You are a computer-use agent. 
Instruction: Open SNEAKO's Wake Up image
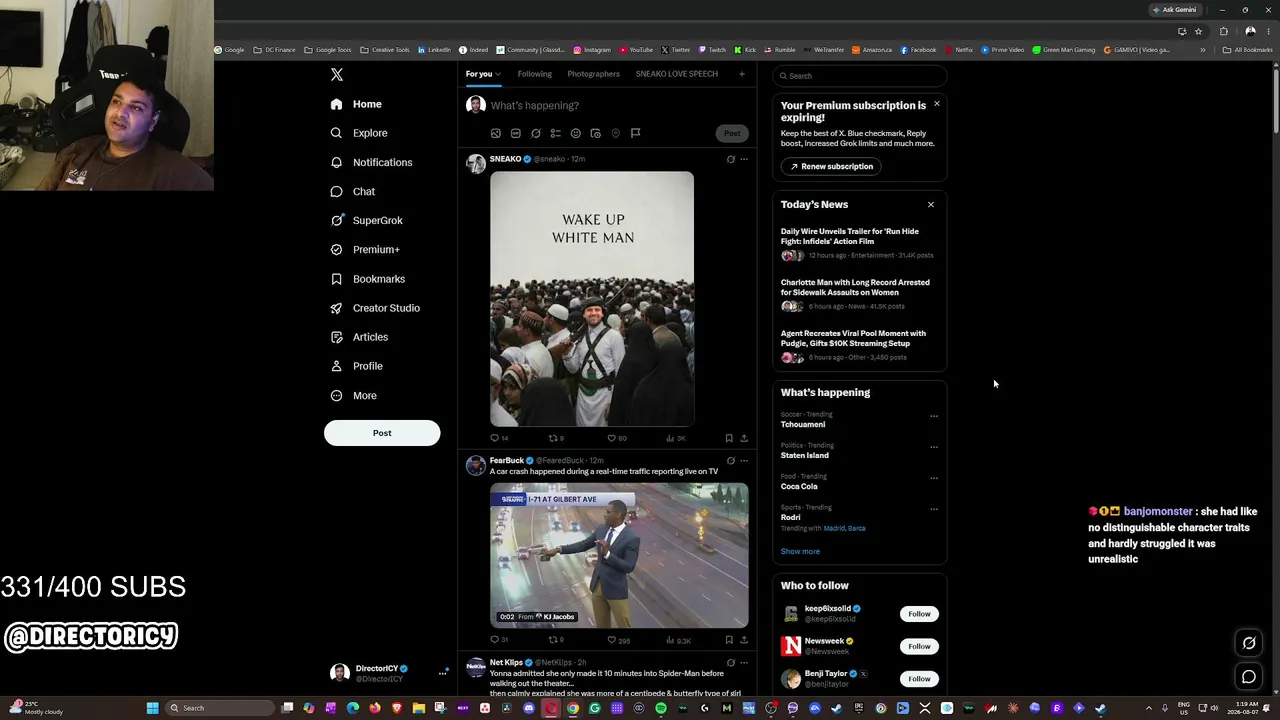592,299
